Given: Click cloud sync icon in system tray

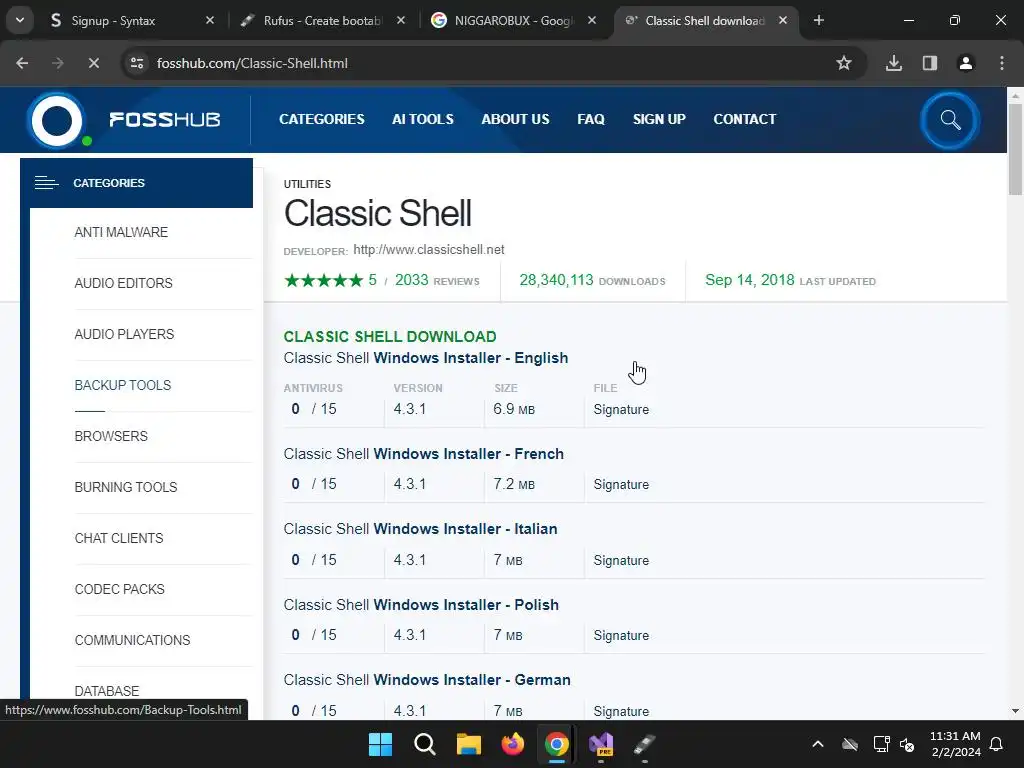Looking at the screenshot, I should tap(850, 744).
